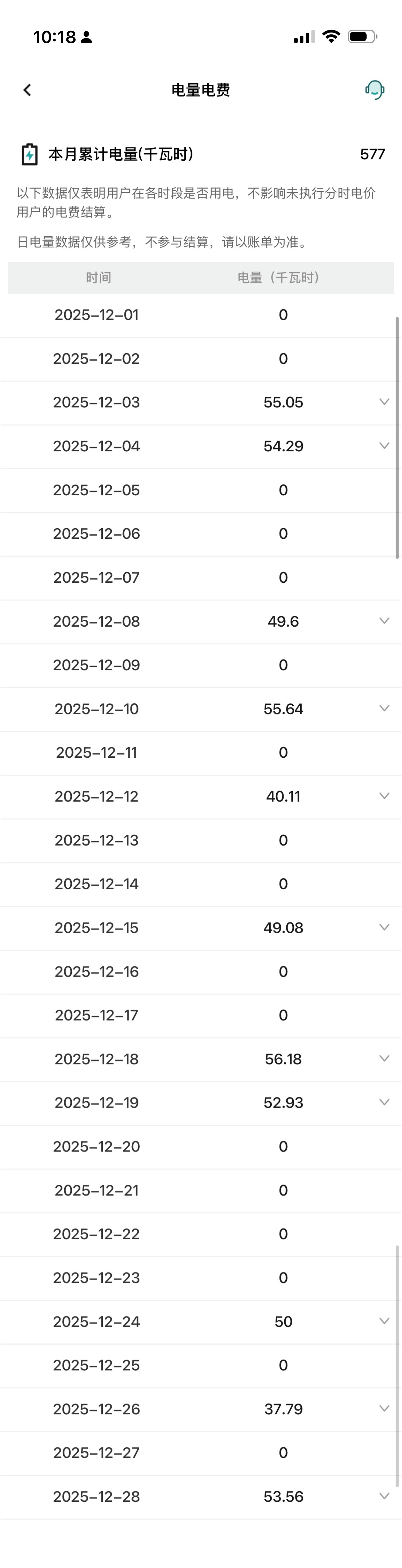
Task: Expand the 2025-12-19 usage details
Action: point(384,1102)
